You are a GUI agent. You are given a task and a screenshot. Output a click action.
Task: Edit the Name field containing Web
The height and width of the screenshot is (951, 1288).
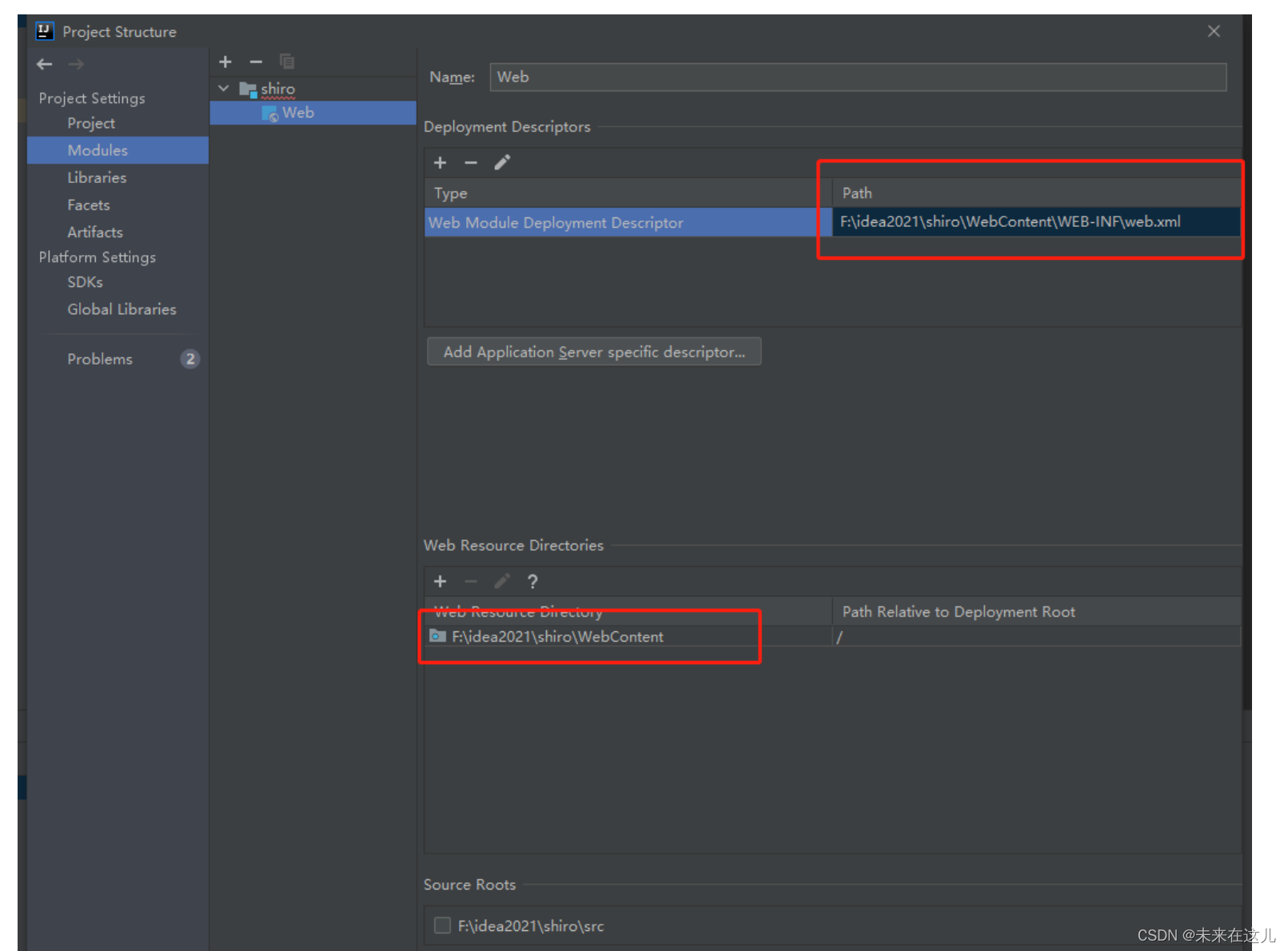point(858,77)
